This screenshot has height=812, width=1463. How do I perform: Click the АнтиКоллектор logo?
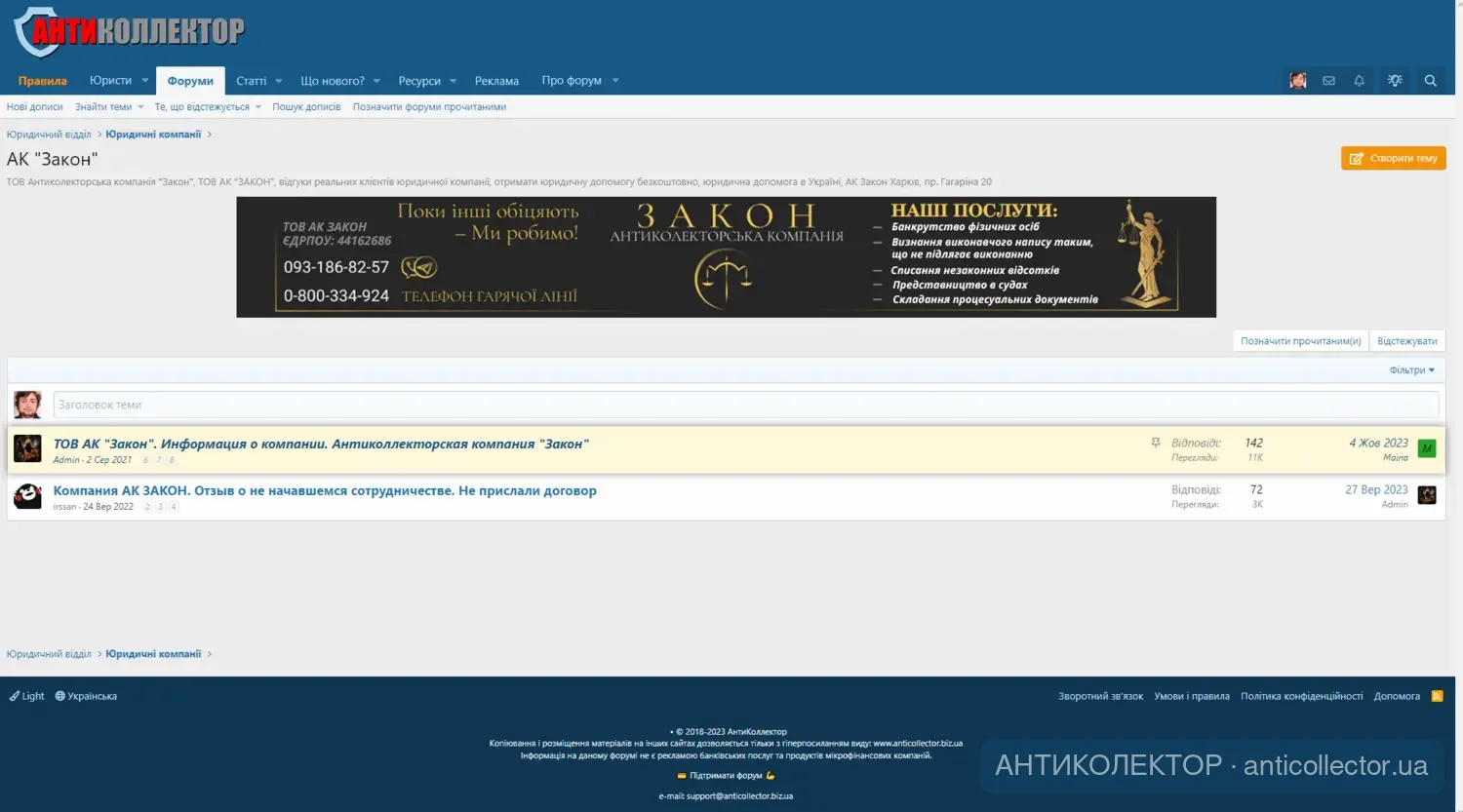pos(131,29)
